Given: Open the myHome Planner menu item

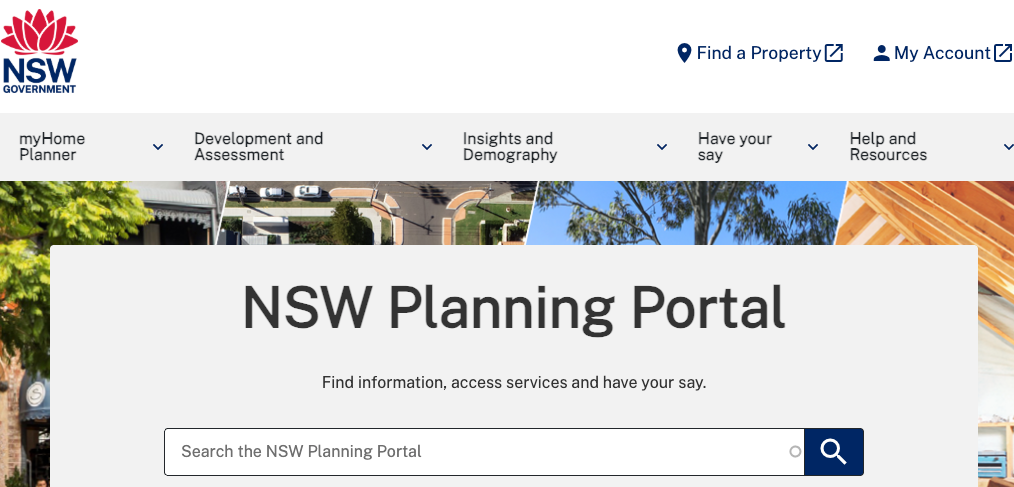Looking at the screenshot, I should [x=52, y=147].
